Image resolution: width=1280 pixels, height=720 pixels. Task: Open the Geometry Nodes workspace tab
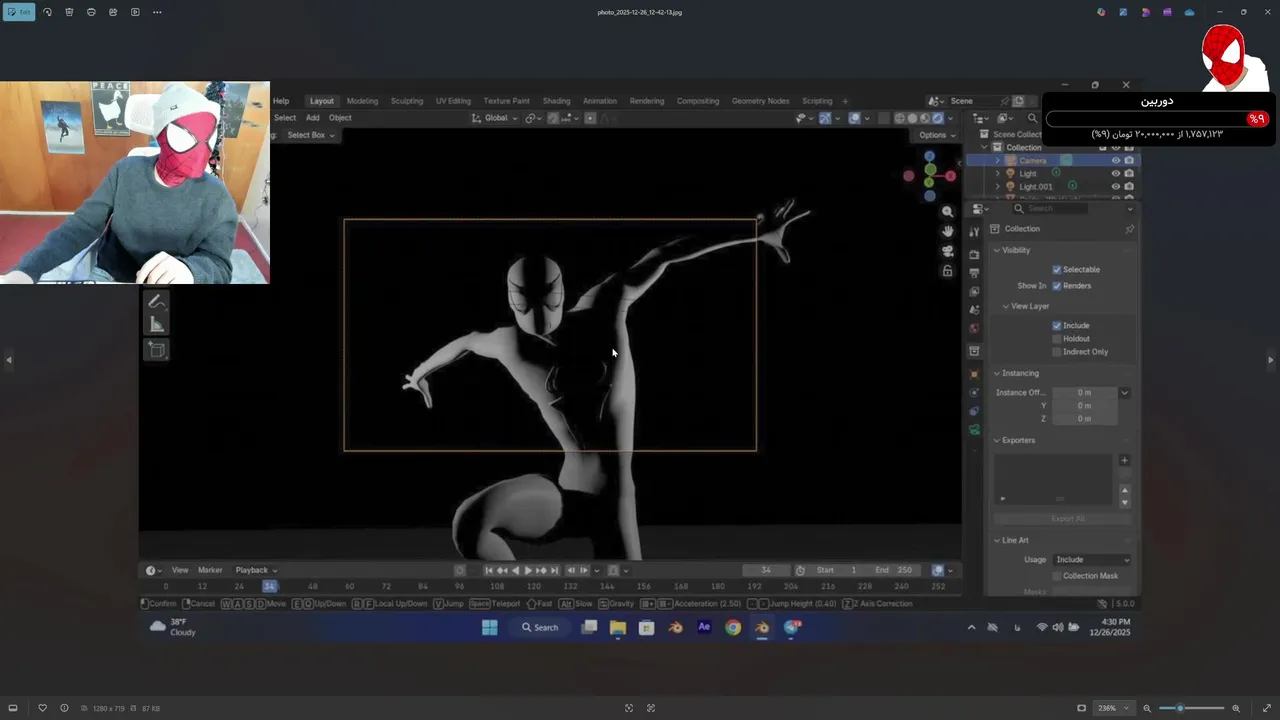pyautogui.click(x=760, y=101)
